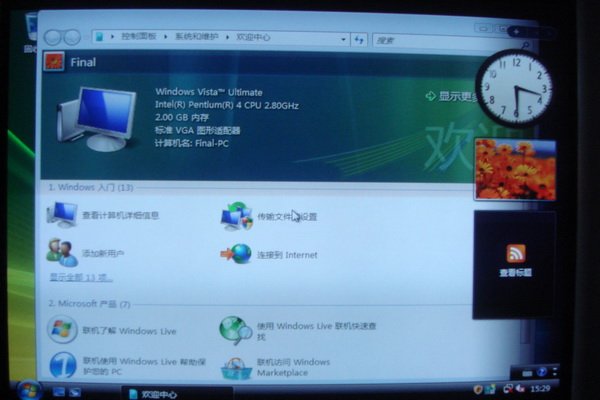Go forward with the Forward arrow button

pos(72,38)
